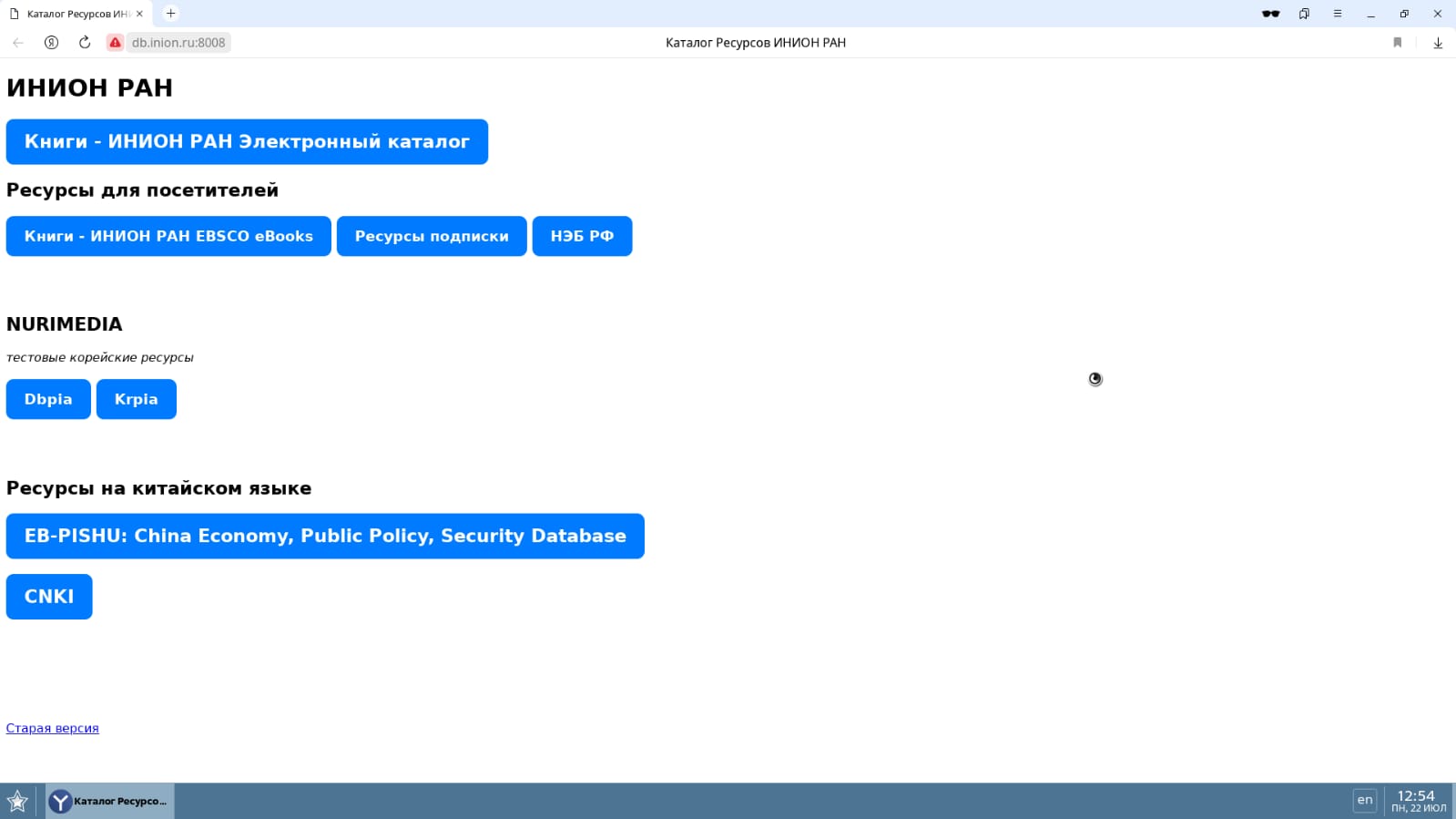Go to Ресурсы подписки

[x=432, y=236]
